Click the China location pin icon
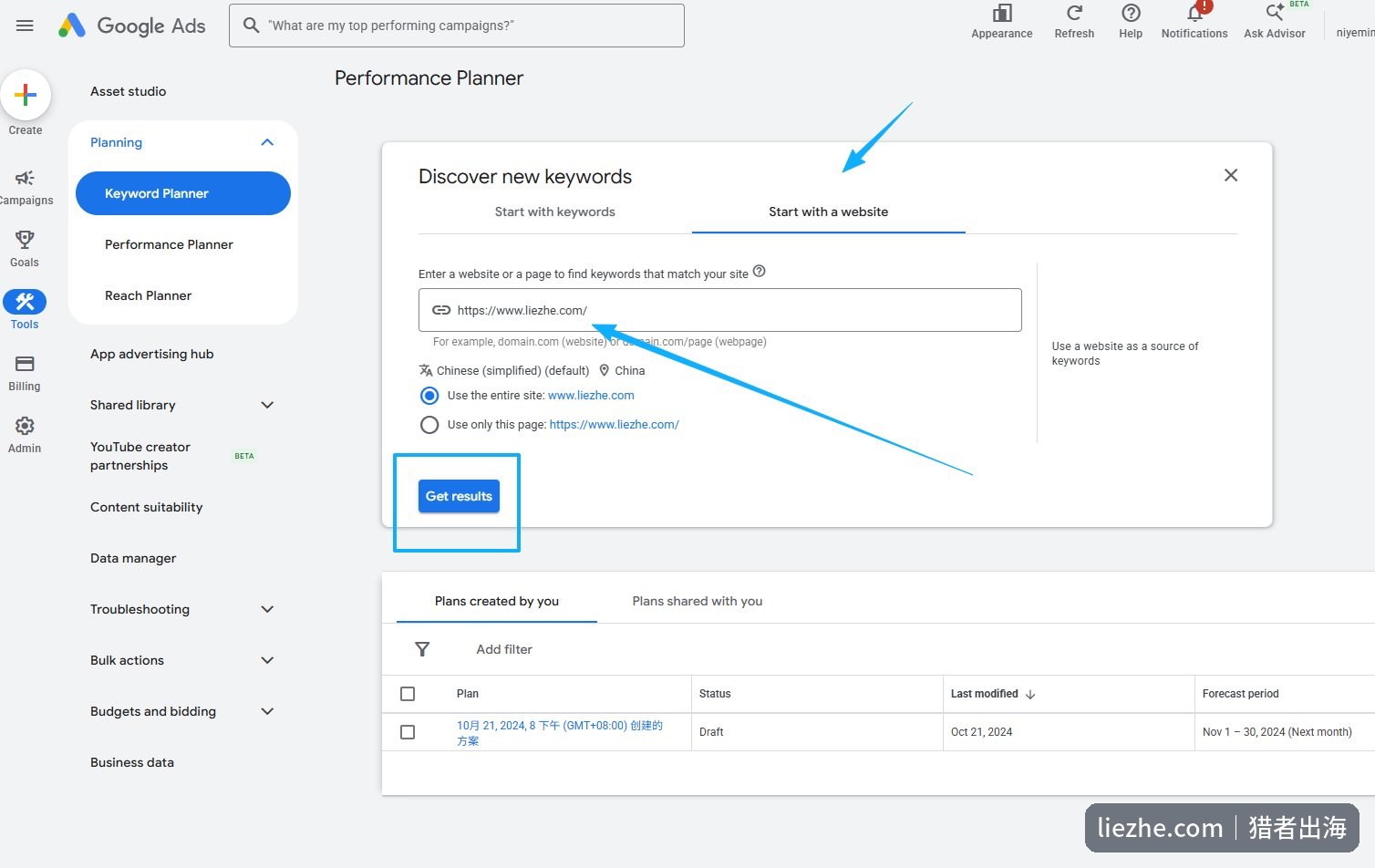This screenshot has height=868, width=1375. [604, 370]
